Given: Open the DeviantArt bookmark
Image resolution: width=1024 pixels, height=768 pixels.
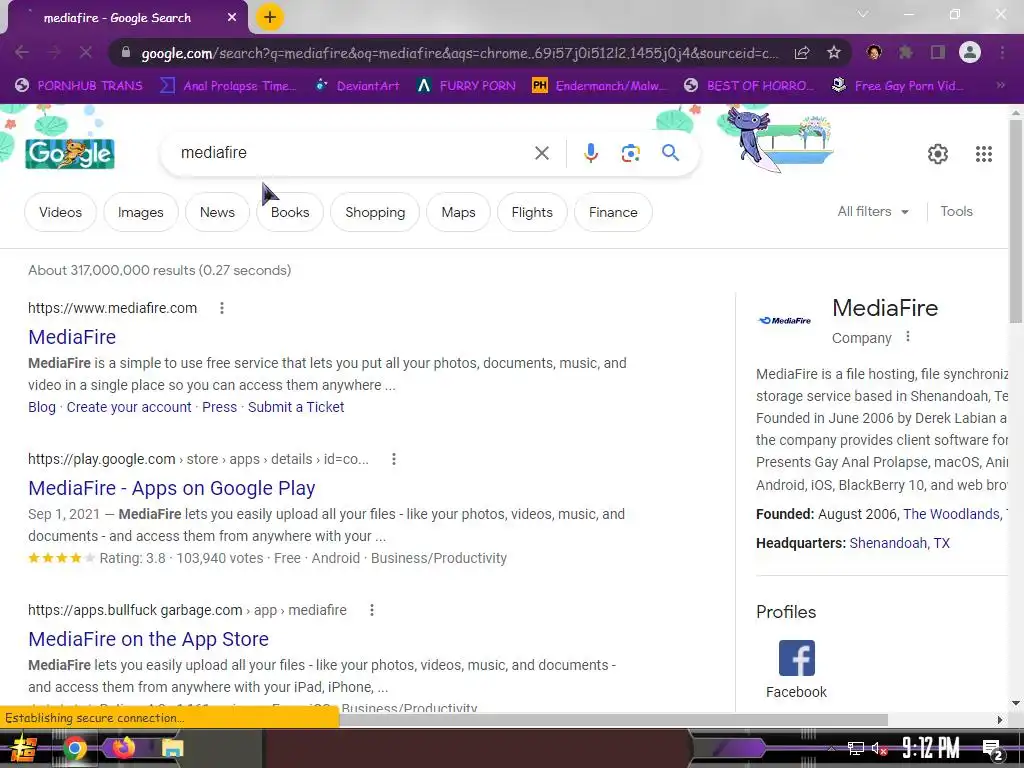Looking at the screenshot, I should point(357,85).
